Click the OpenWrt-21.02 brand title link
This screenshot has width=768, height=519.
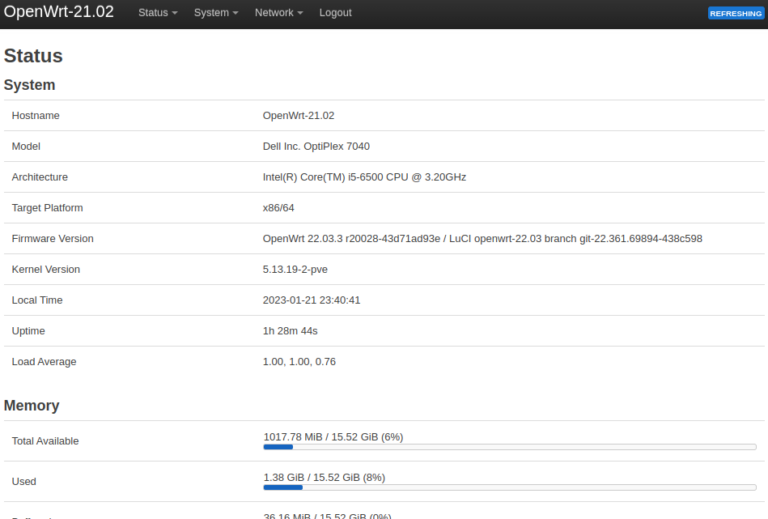click(59, 13)
